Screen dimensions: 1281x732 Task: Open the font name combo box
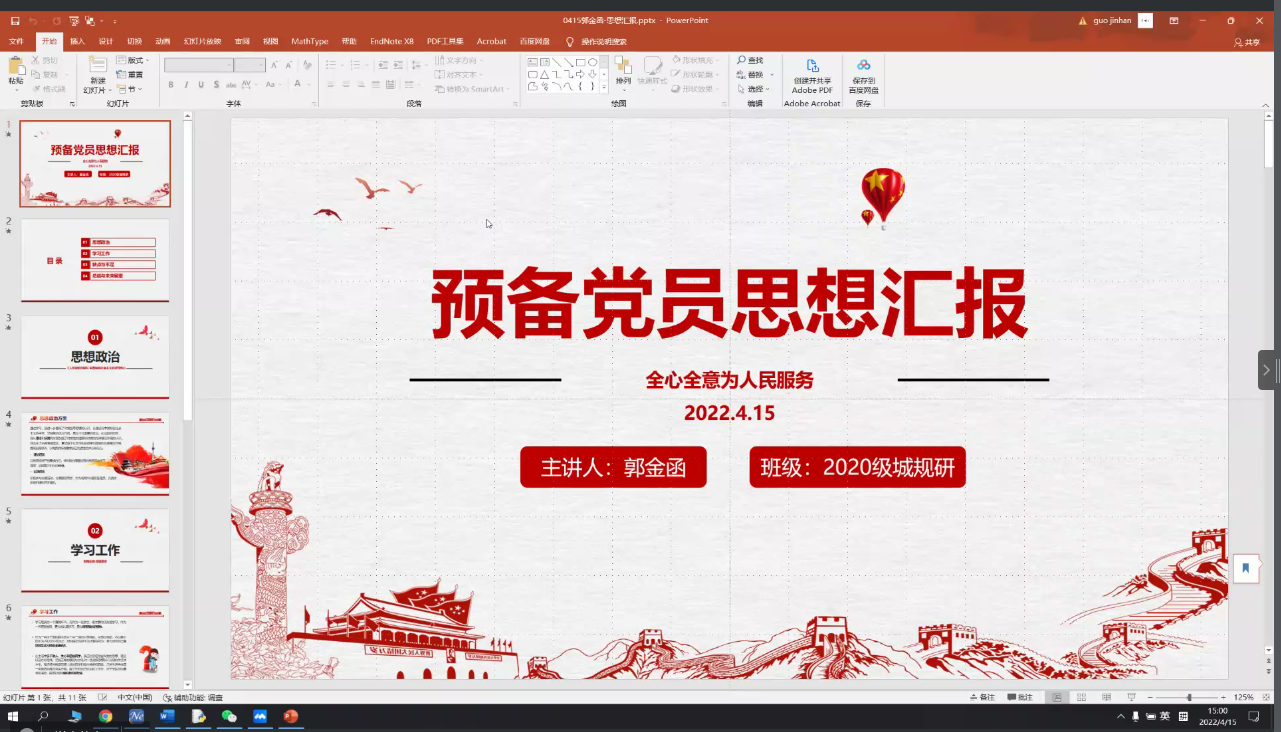click(198, 65)
